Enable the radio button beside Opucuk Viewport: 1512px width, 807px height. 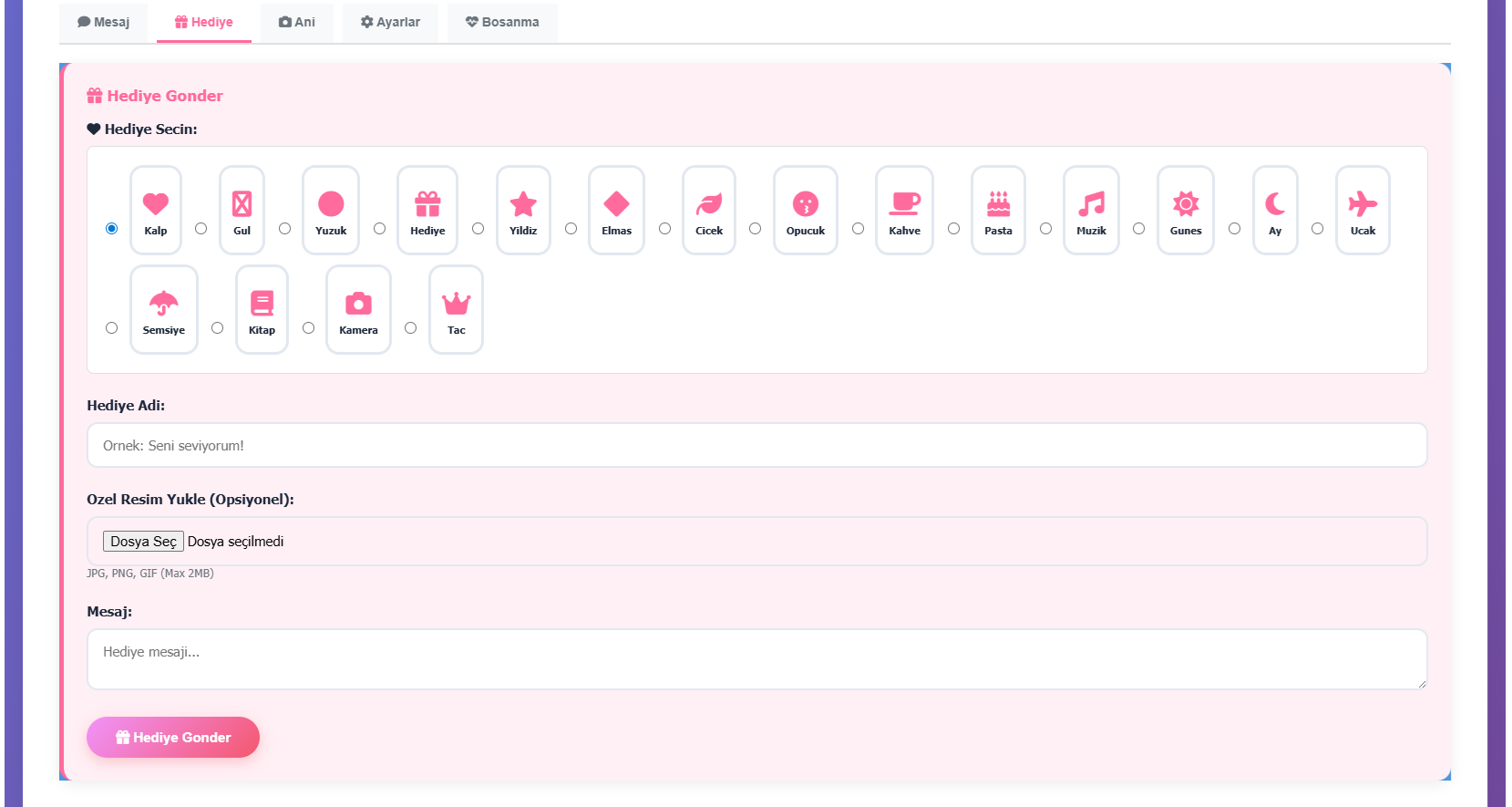[755, 229]
